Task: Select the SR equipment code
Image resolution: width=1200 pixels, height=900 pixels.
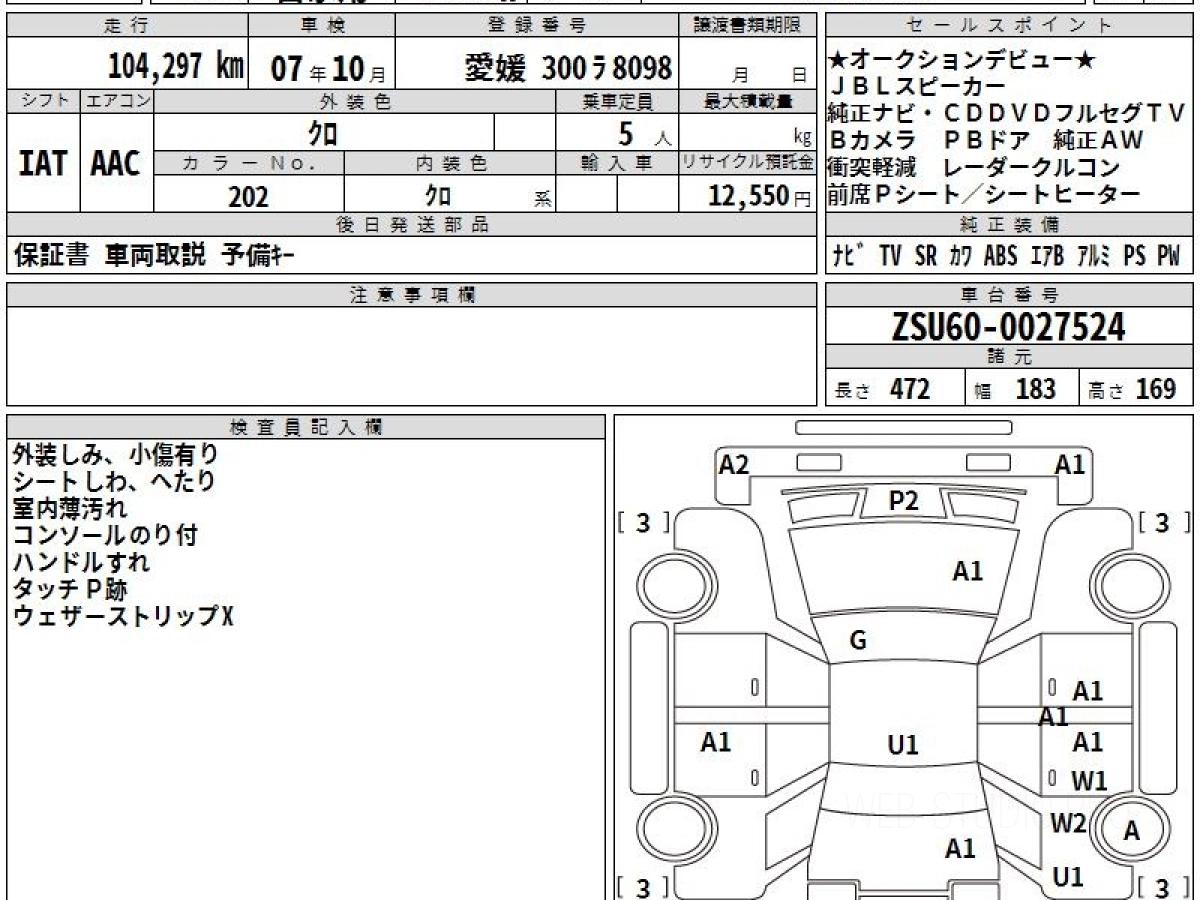Action: tap(926, 256)
